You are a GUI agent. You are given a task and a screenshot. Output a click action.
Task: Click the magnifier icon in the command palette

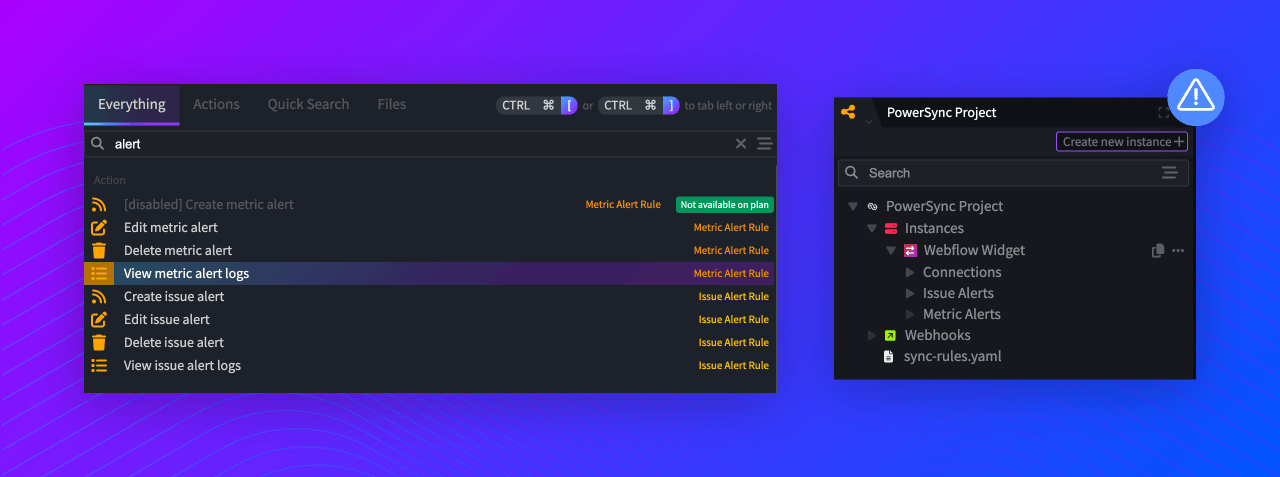point(98,144)
